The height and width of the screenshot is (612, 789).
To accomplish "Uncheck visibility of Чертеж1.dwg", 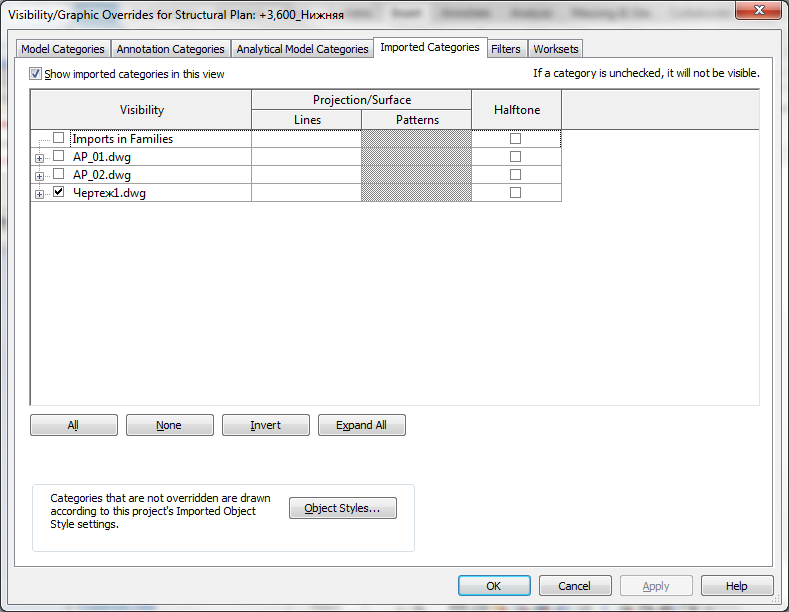I will click(58, 192).
